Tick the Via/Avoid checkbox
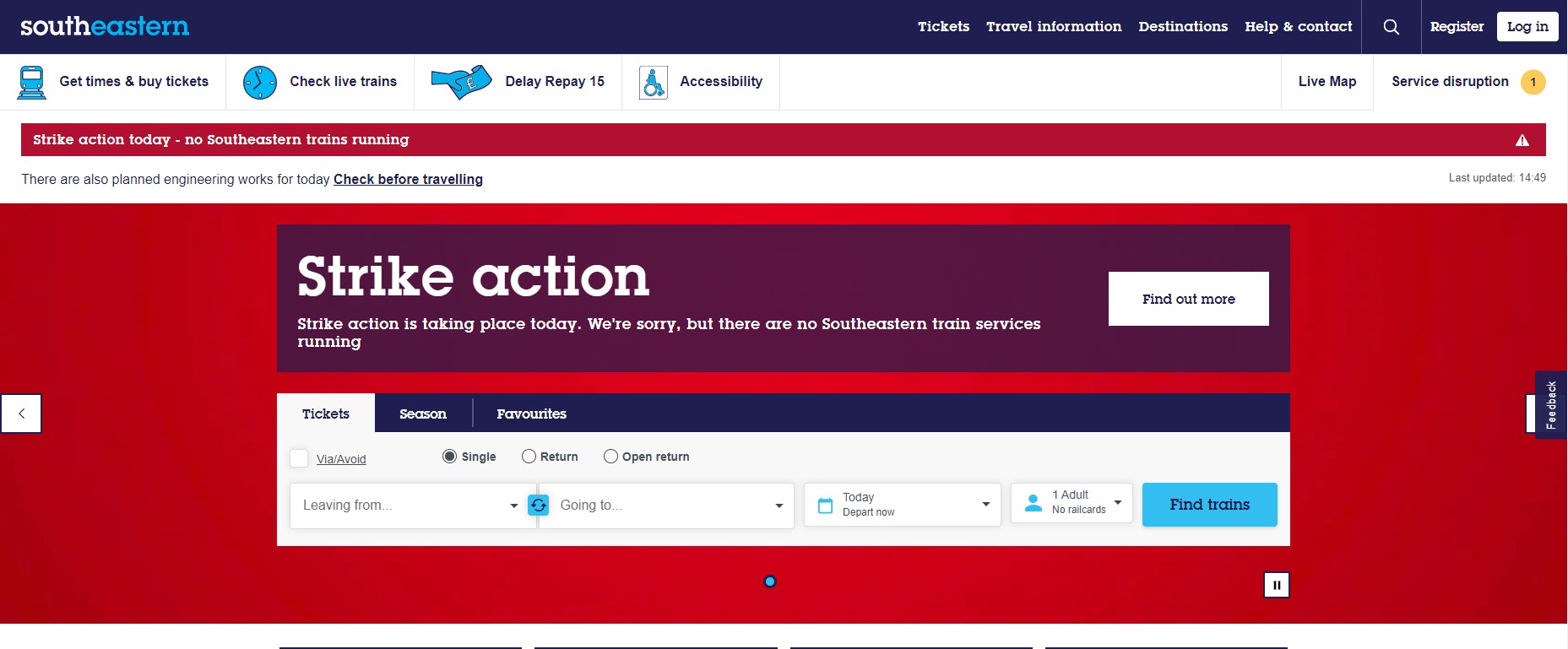 click(x=299, y=458)
